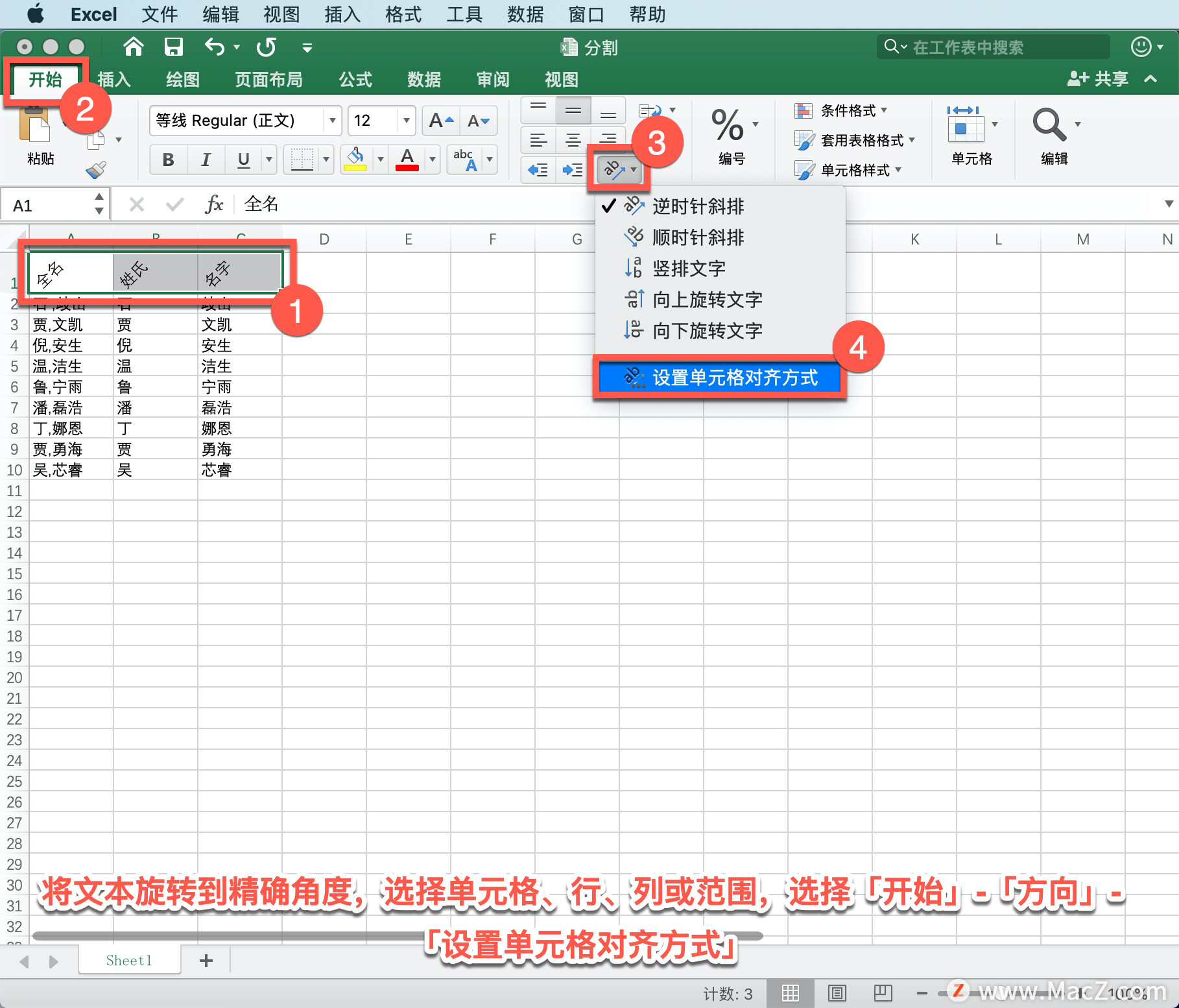This screenshot has height=1008, width=1179.
Task: Click the Name Box showing A1
Action: coord(54,205)
